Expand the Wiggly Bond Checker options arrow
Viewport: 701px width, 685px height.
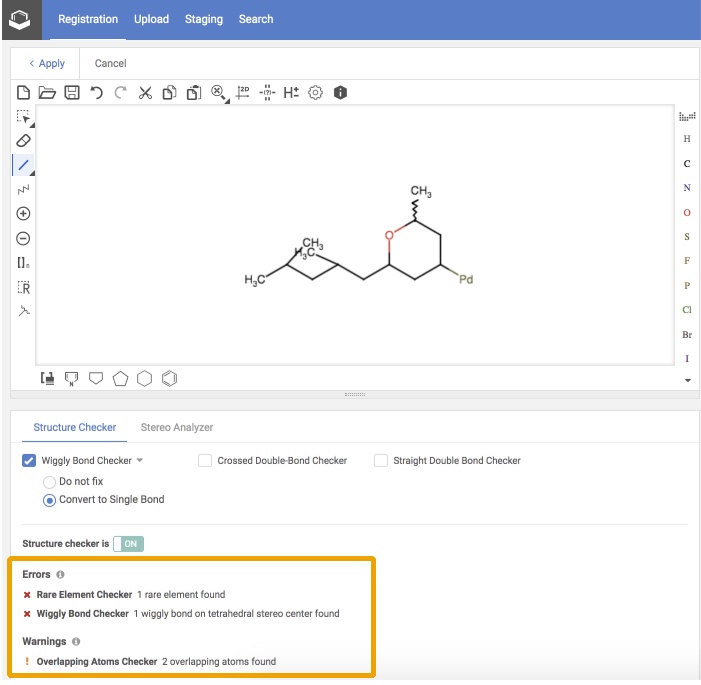tap(140, 461)
